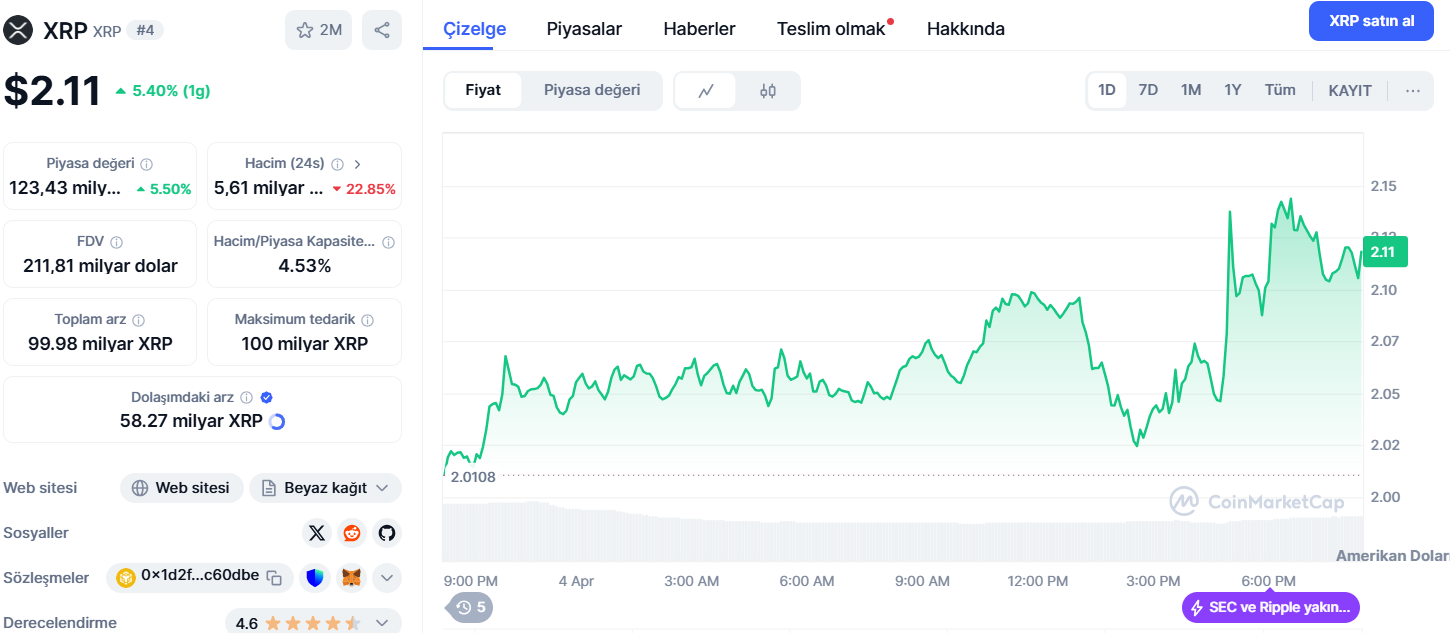Switch to candlestick chart view
The image size is (1450, 633).
pos(767,91)
